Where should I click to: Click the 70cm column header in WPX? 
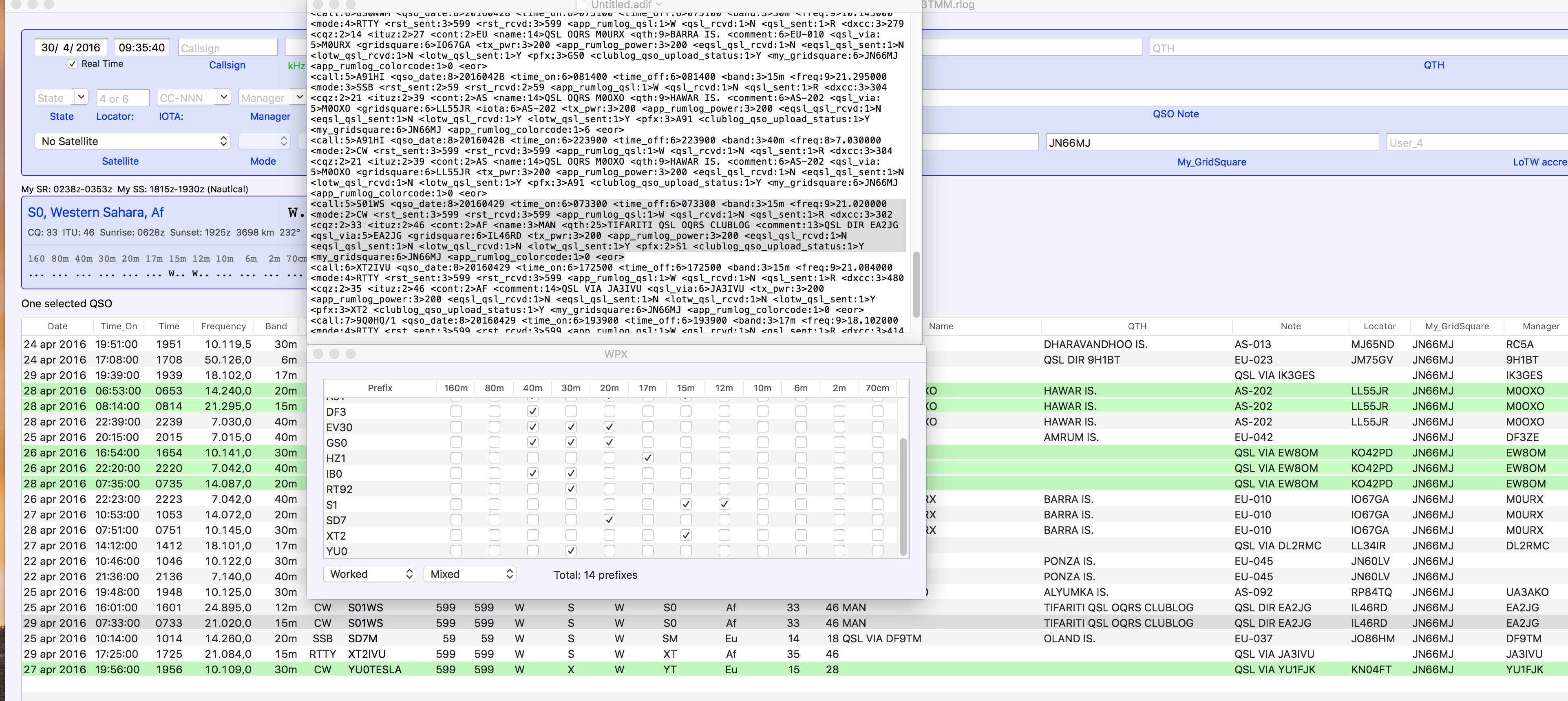[x=877, y=388]
